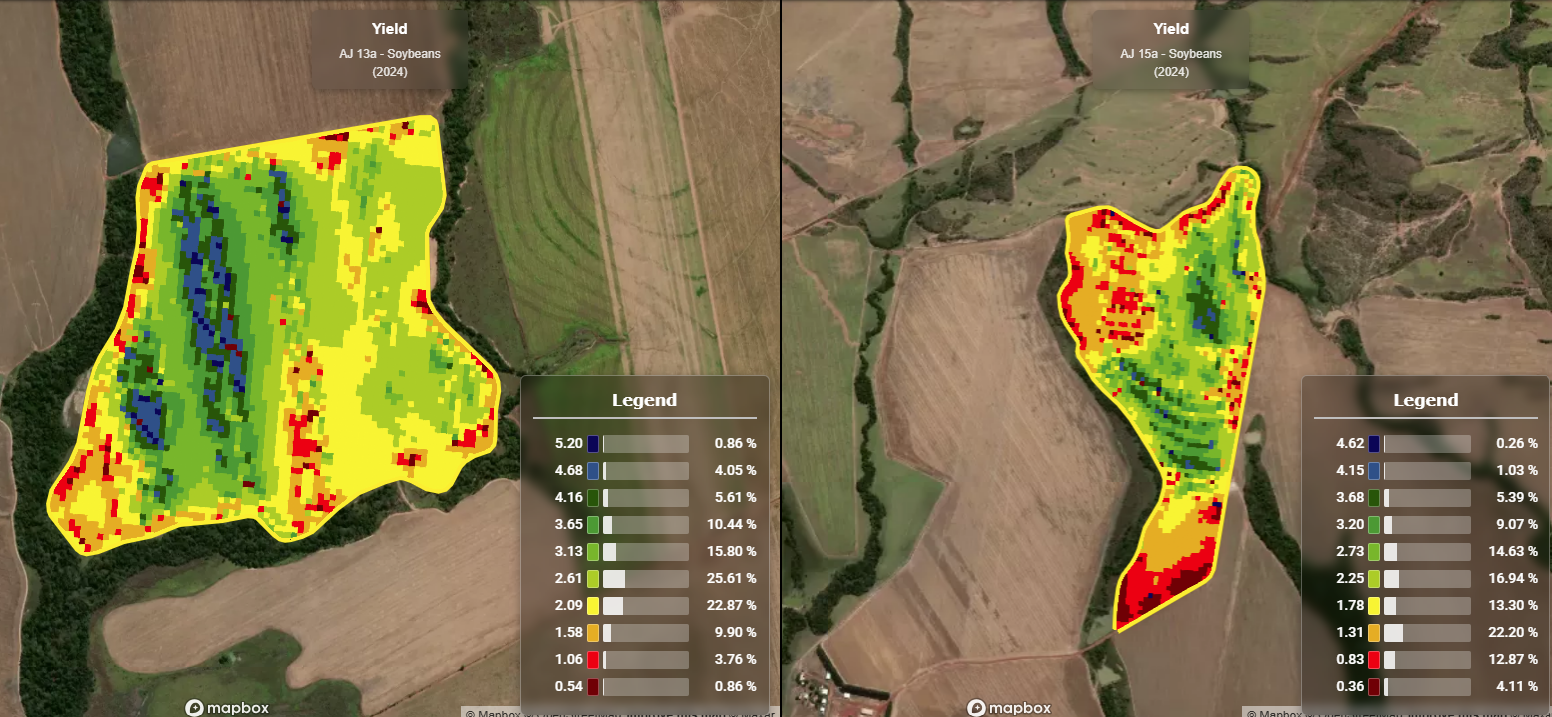Click the dark navy 5.20 swatch in left legend

click(593, 443)
